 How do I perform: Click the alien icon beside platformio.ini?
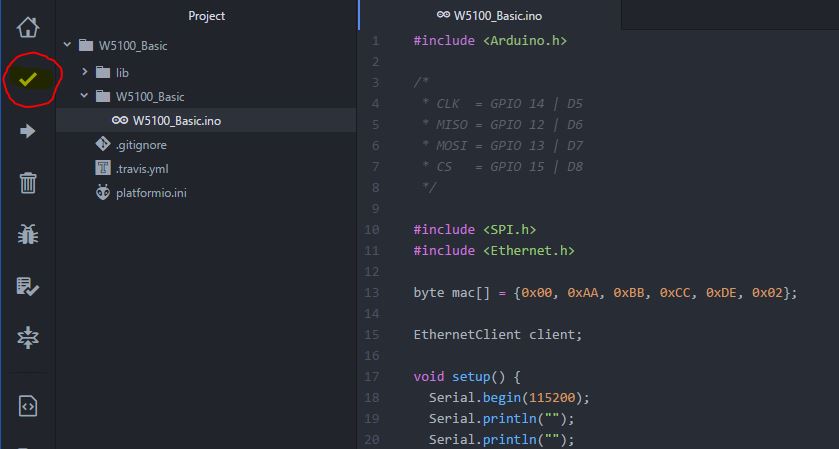pos(102,192)
